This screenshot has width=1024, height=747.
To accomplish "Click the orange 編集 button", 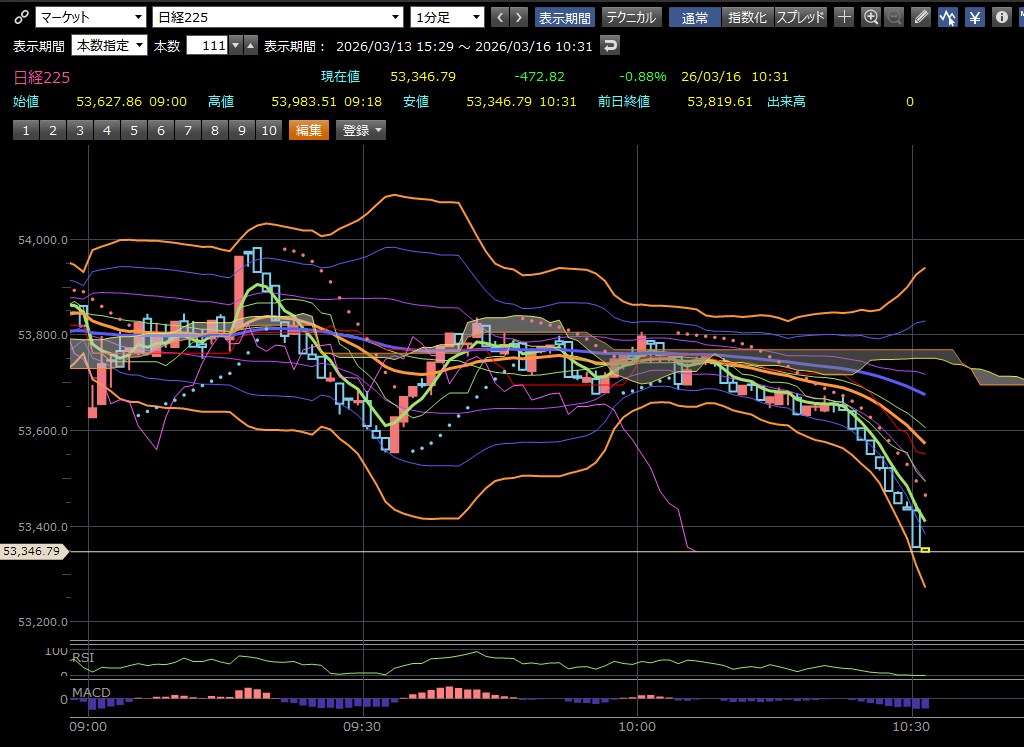I will coord(308,130).
